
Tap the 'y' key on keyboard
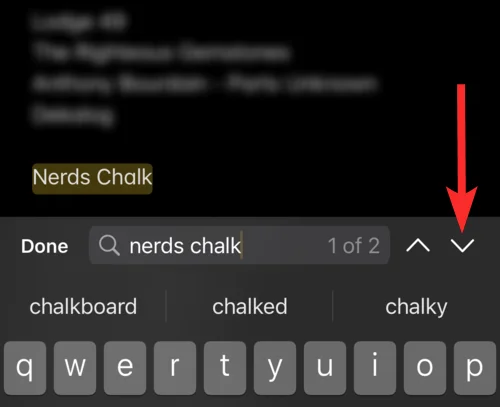(x=275, y=368)
